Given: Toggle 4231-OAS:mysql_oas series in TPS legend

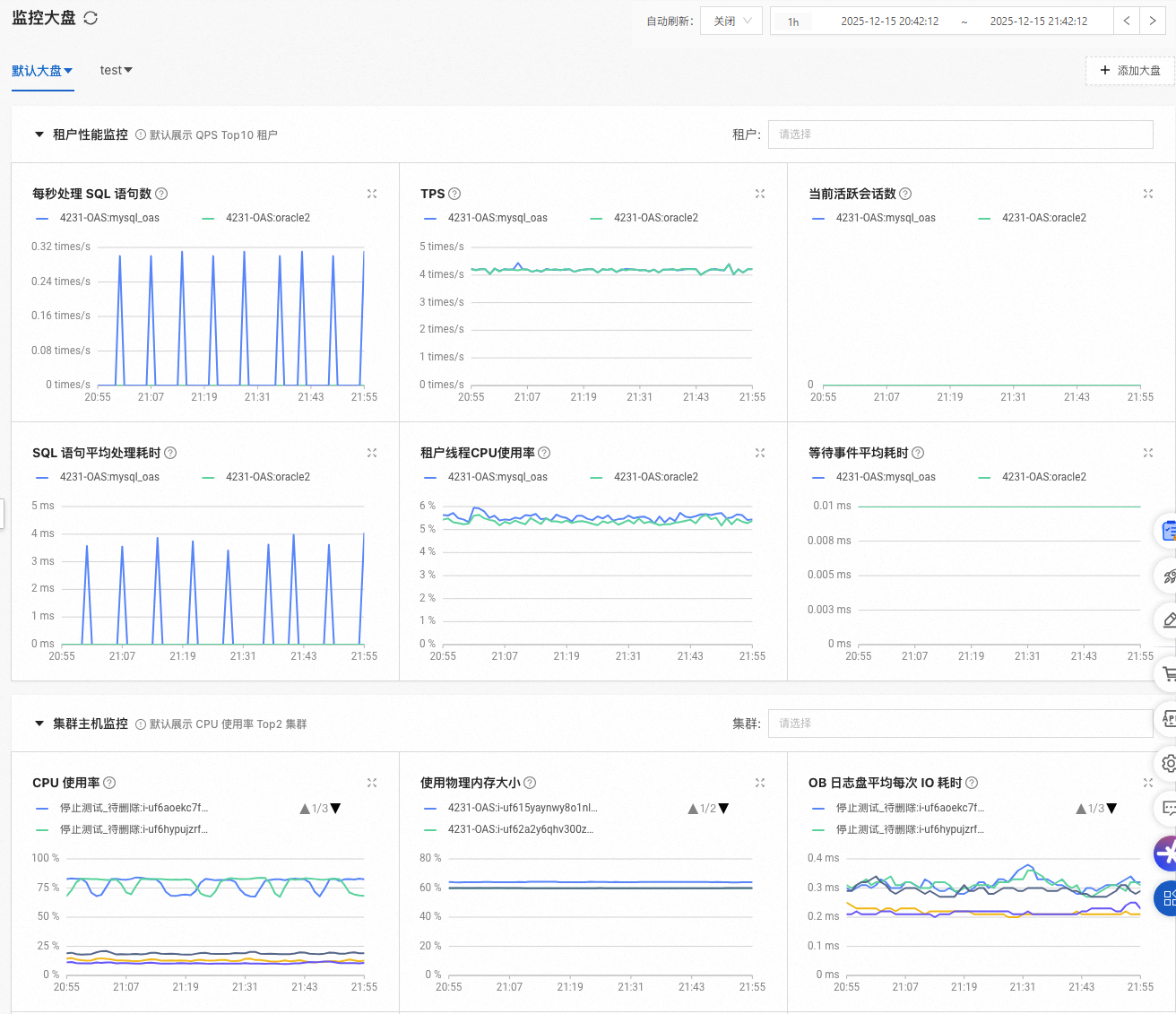Looking at the screenshot, I should [497, 218].
